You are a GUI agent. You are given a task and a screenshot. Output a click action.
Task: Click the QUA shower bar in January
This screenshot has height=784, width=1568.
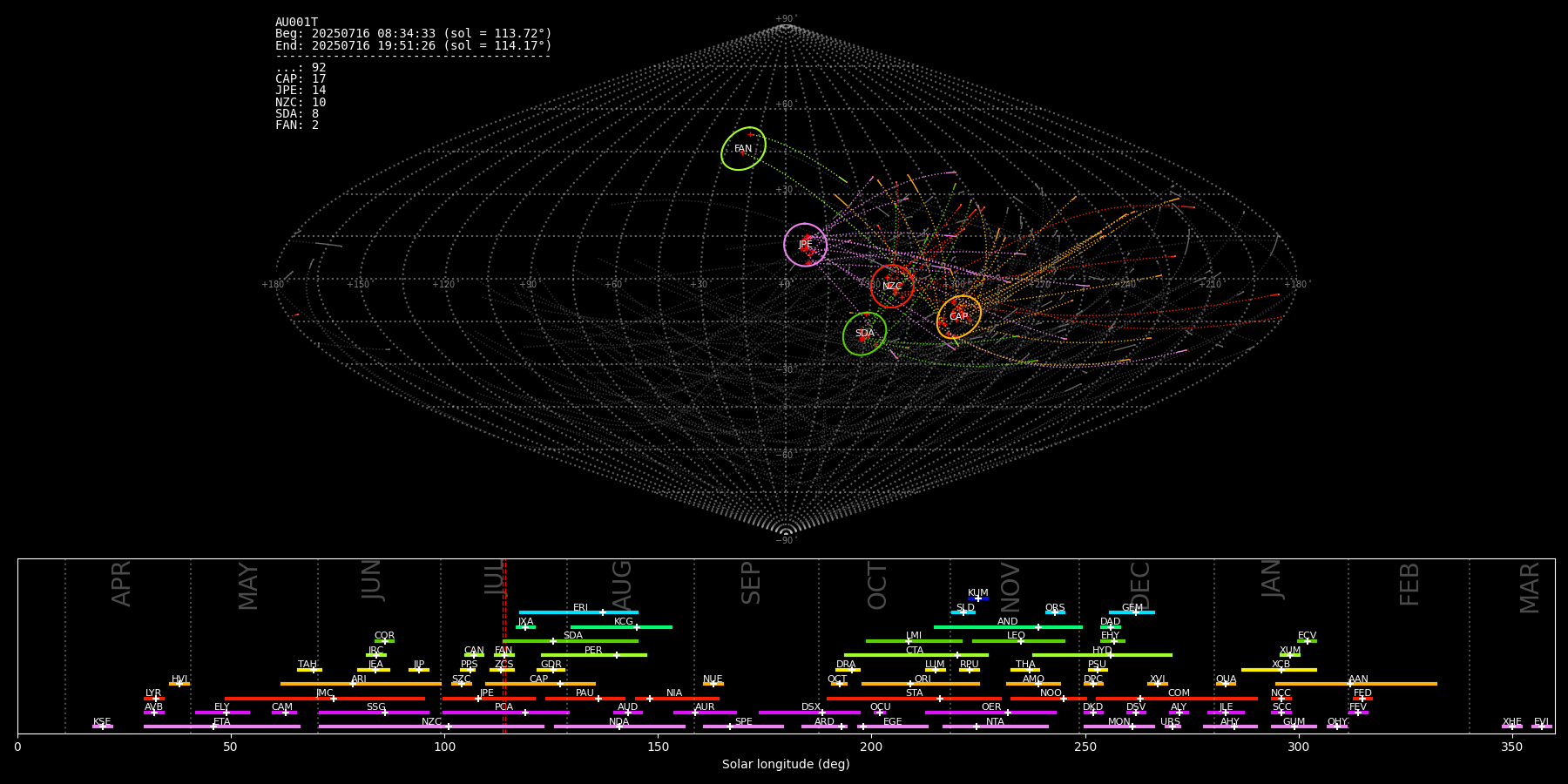coord(1226,684)
